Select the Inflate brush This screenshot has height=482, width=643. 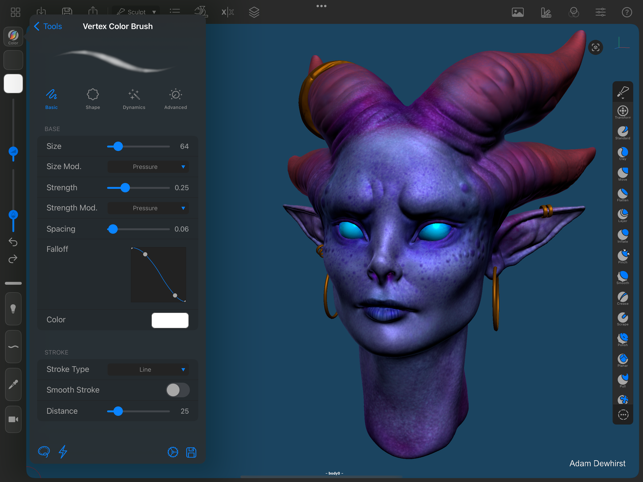[622, 236]
